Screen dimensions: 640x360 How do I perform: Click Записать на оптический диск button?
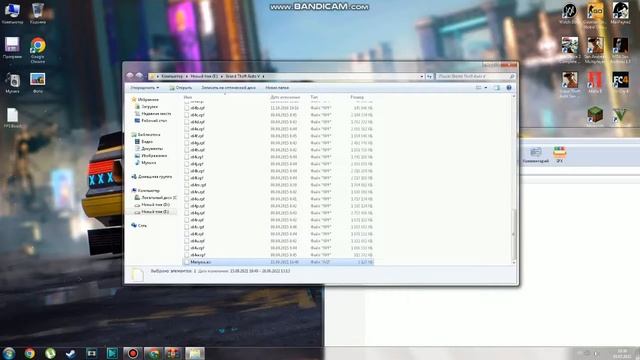point(229,88)
